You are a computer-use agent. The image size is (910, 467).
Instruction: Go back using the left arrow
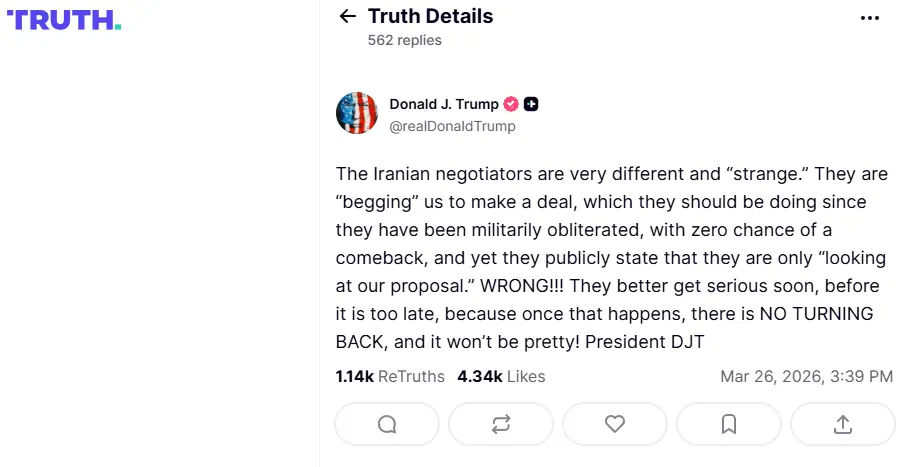pyautogui.click(x=348, y=16)
